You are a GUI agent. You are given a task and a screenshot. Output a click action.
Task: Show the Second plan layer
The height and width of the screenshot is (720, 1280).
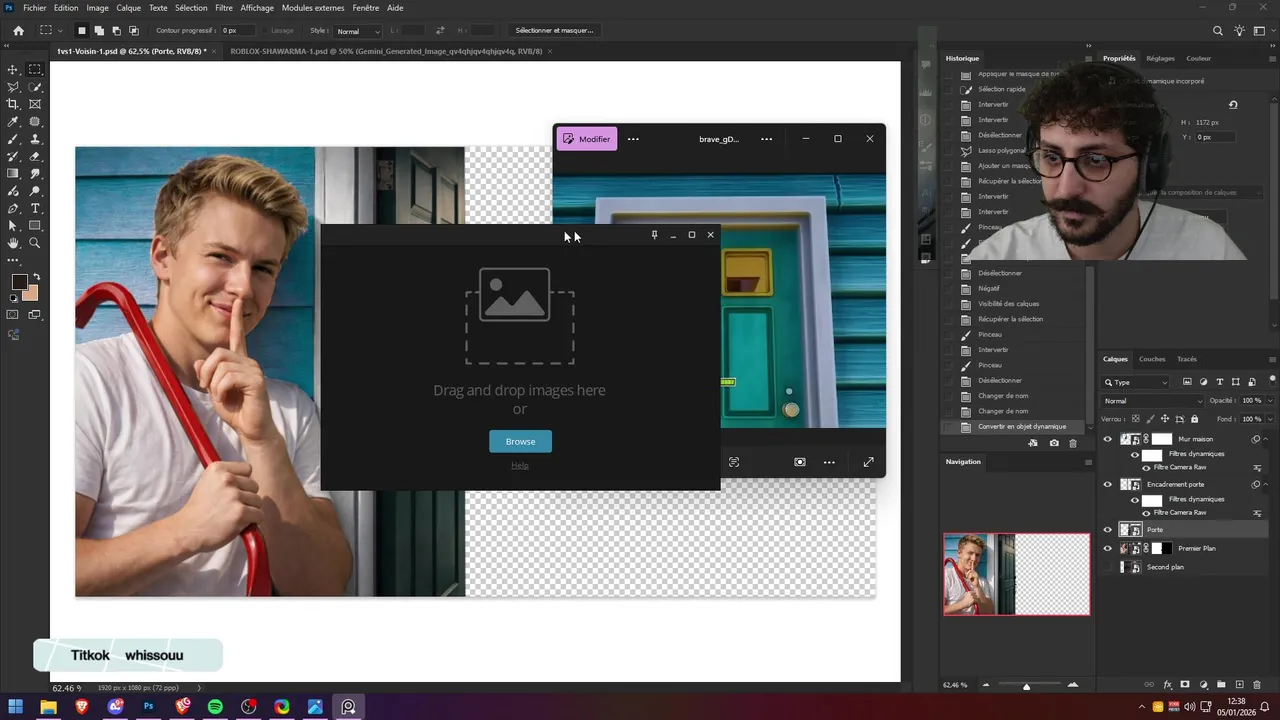(x=1107, y=567)
